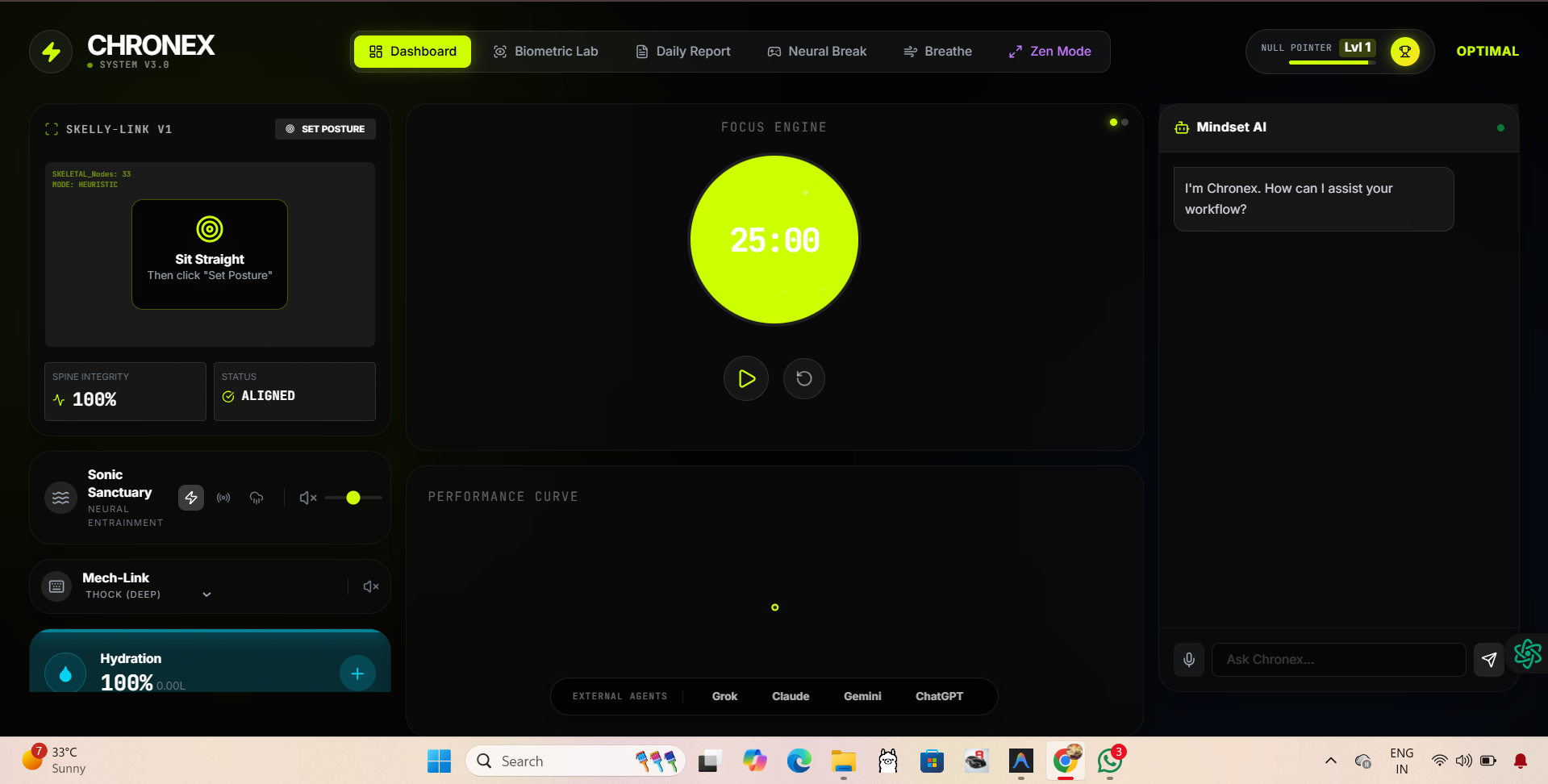
Task: Add water with the Hydration plus button
Action: [357, 673]
